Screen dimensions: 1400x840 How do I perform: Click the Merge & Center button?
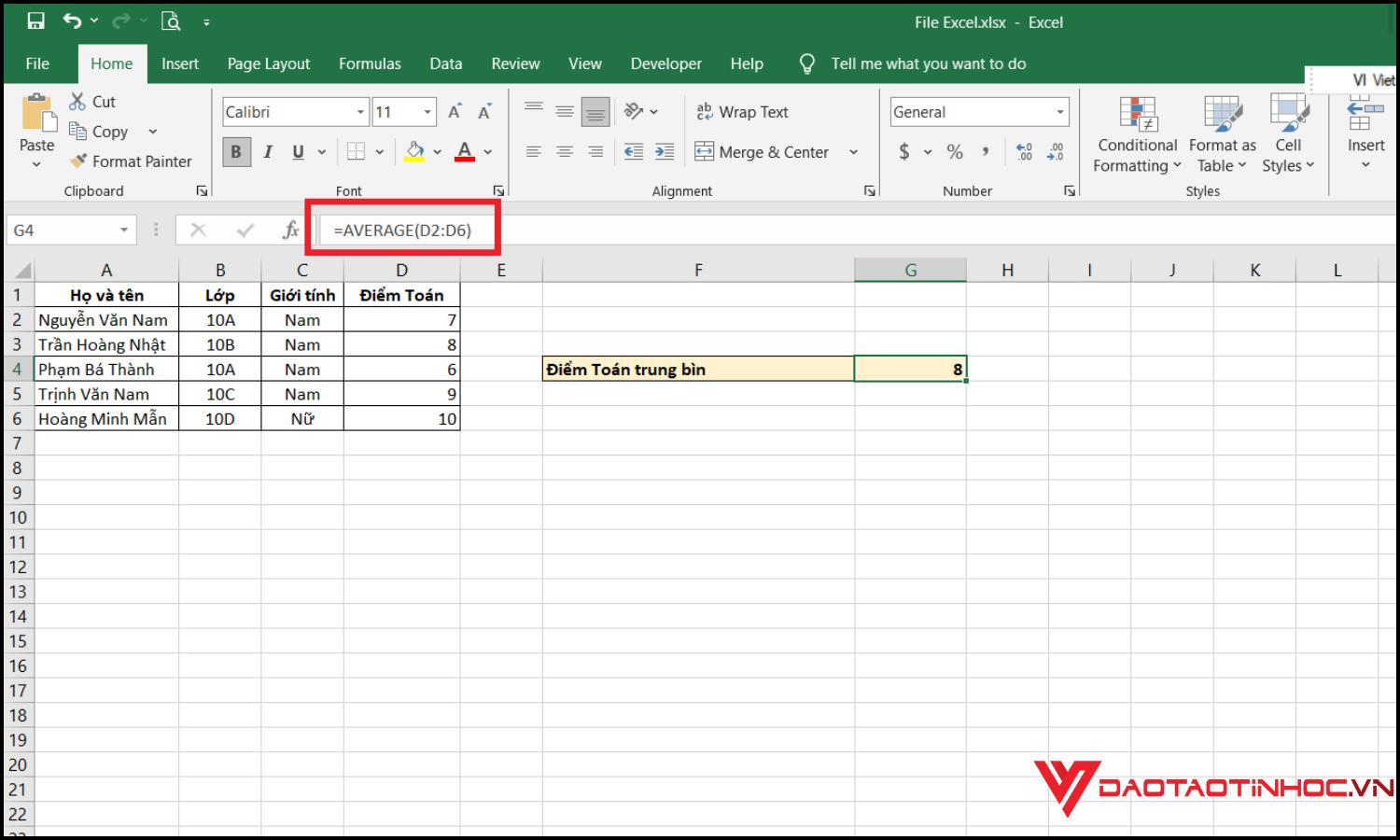point(763,152)
